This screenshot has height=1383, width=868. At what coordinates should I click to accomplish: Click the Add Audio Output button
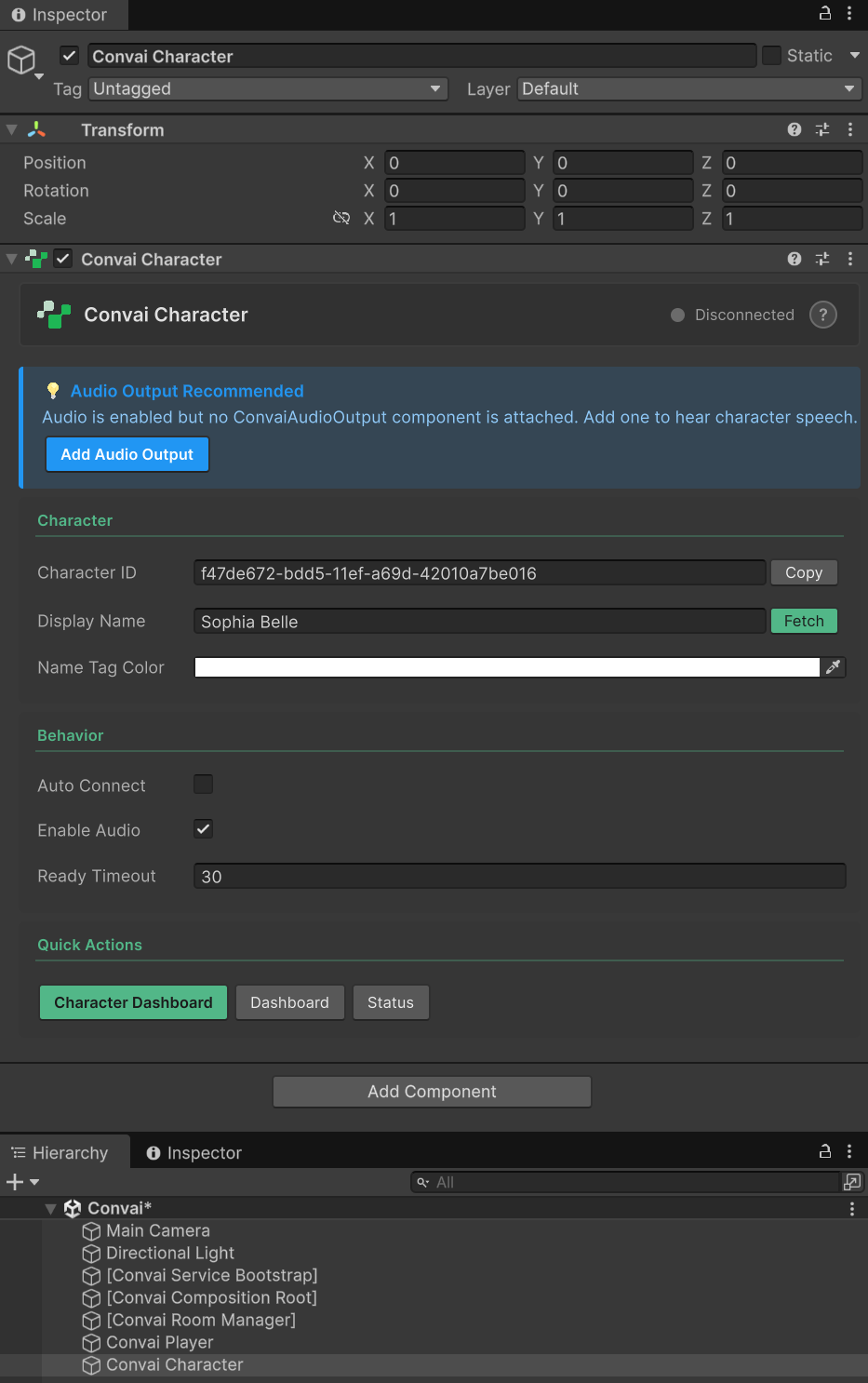tap(127, 455)
